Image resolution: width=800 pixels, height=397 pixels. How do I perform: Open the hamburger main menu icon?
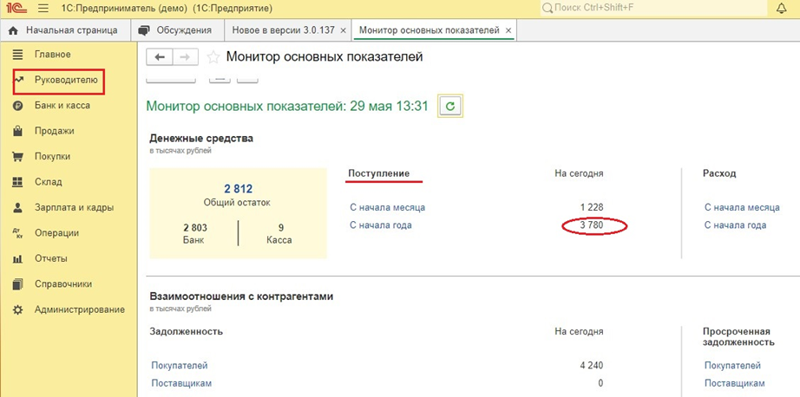(43, 9)
